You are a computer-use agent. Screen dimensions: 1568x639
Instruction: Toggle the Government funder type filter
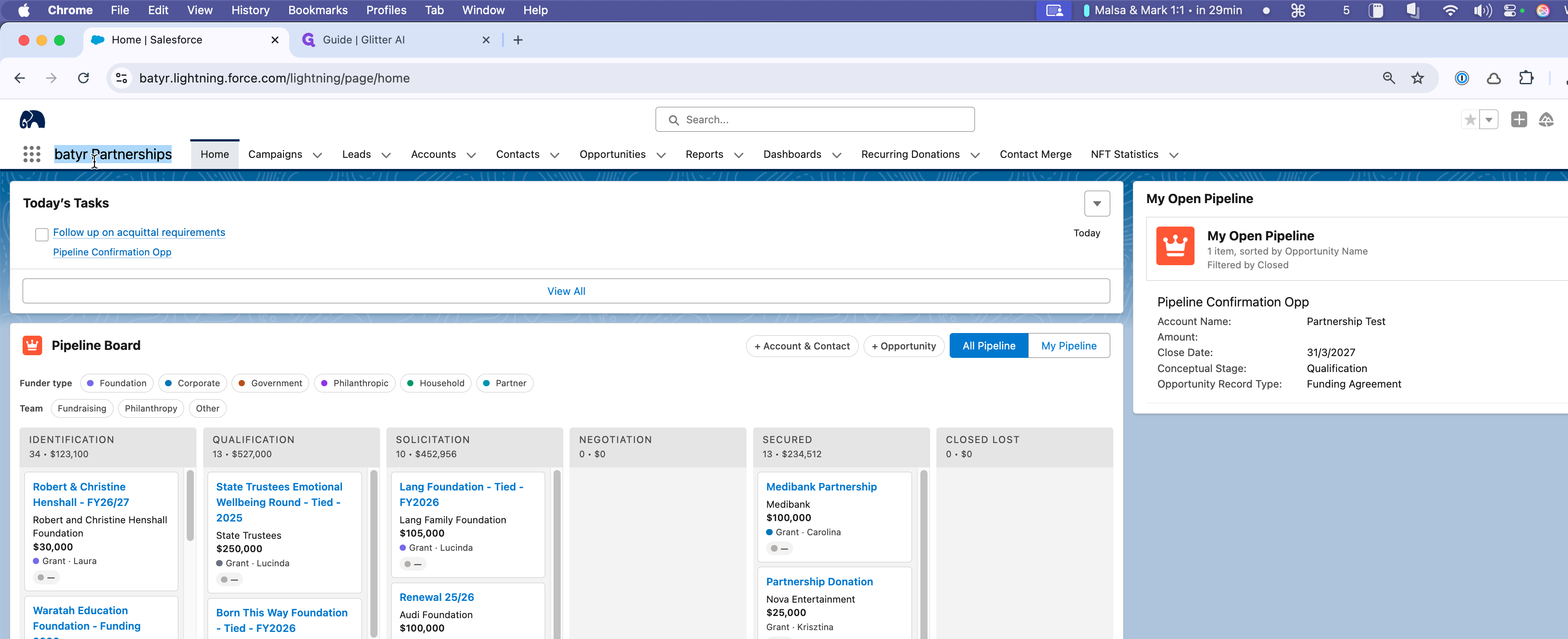[x=270, y=383]
